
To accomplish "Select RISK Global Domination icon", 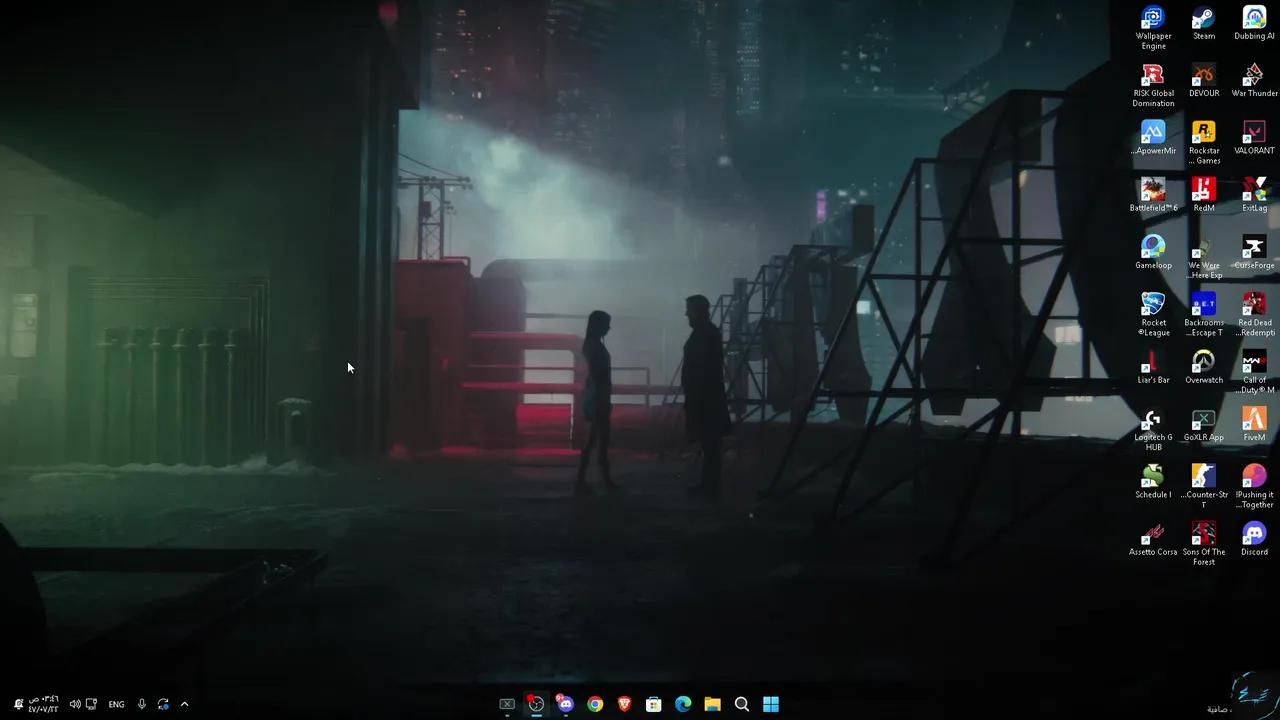I will point(1153,85).
